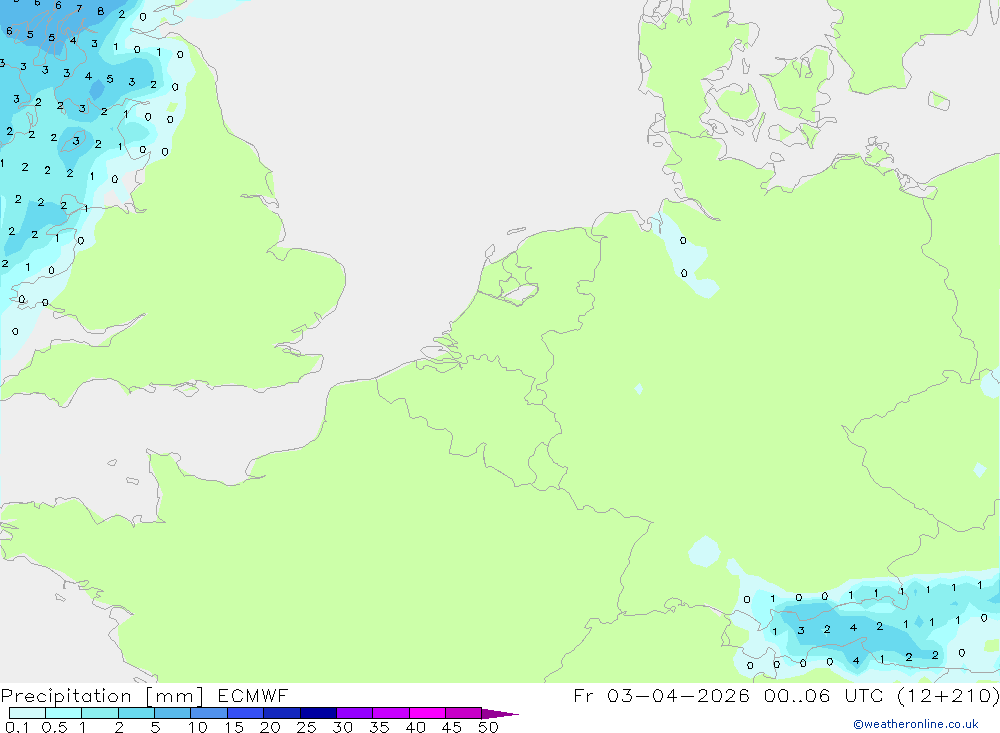Click the date '03-04-2026' in the caption
This screenshot has width=1000, height=733.
coord(678,695)
